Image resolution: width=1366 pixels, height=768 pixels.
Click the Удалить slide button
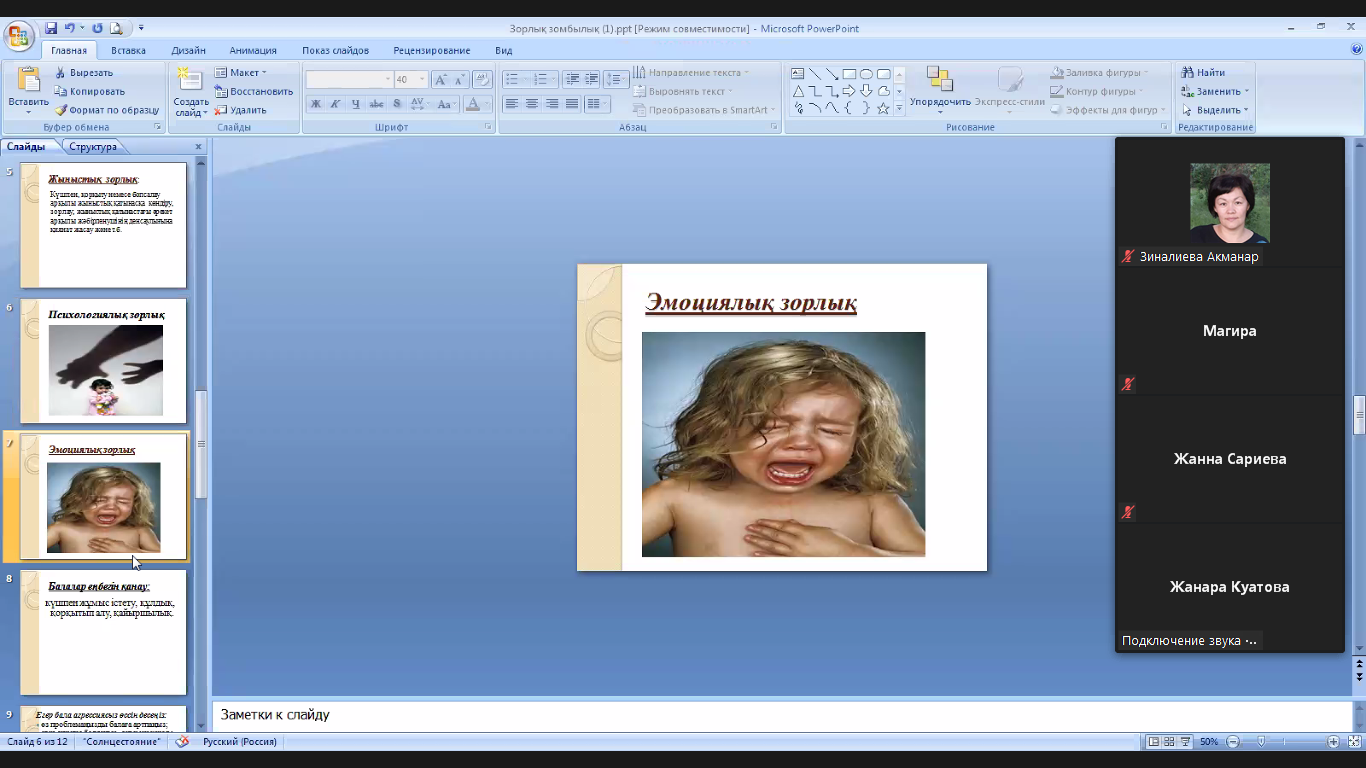point(240,110)
